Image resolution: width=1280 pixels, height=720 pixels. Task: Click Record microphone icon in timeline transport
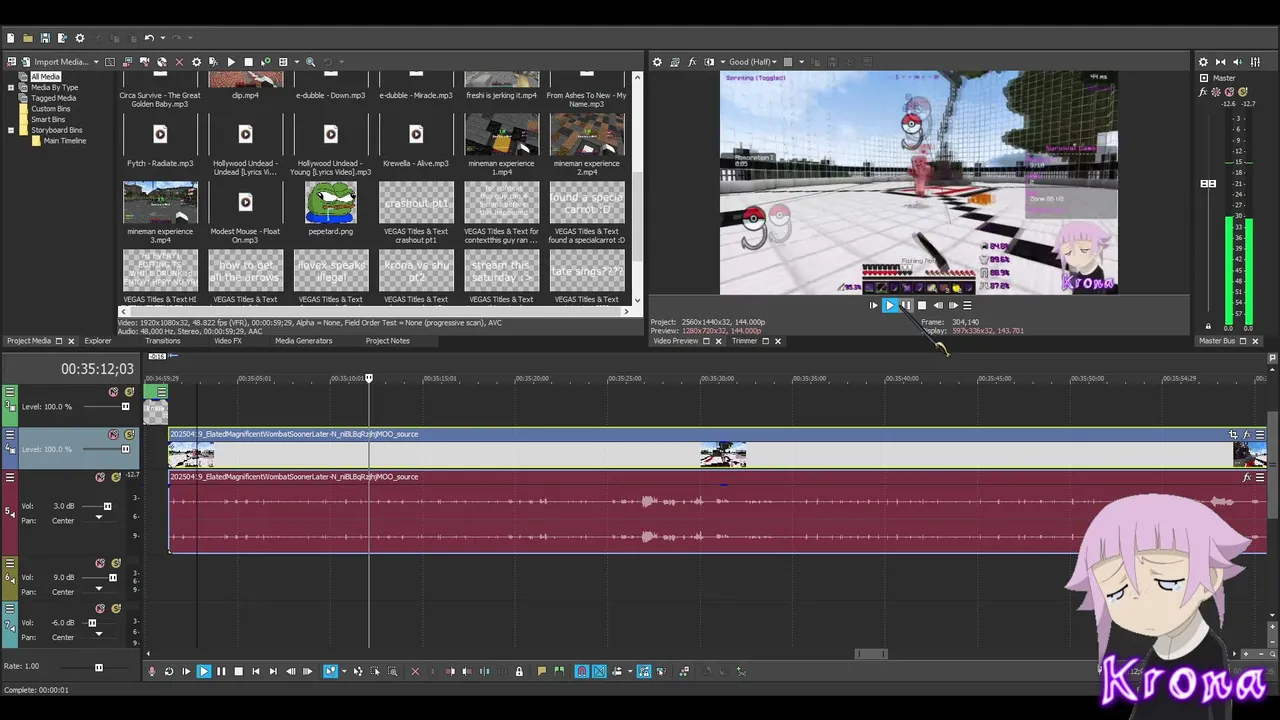152,671
